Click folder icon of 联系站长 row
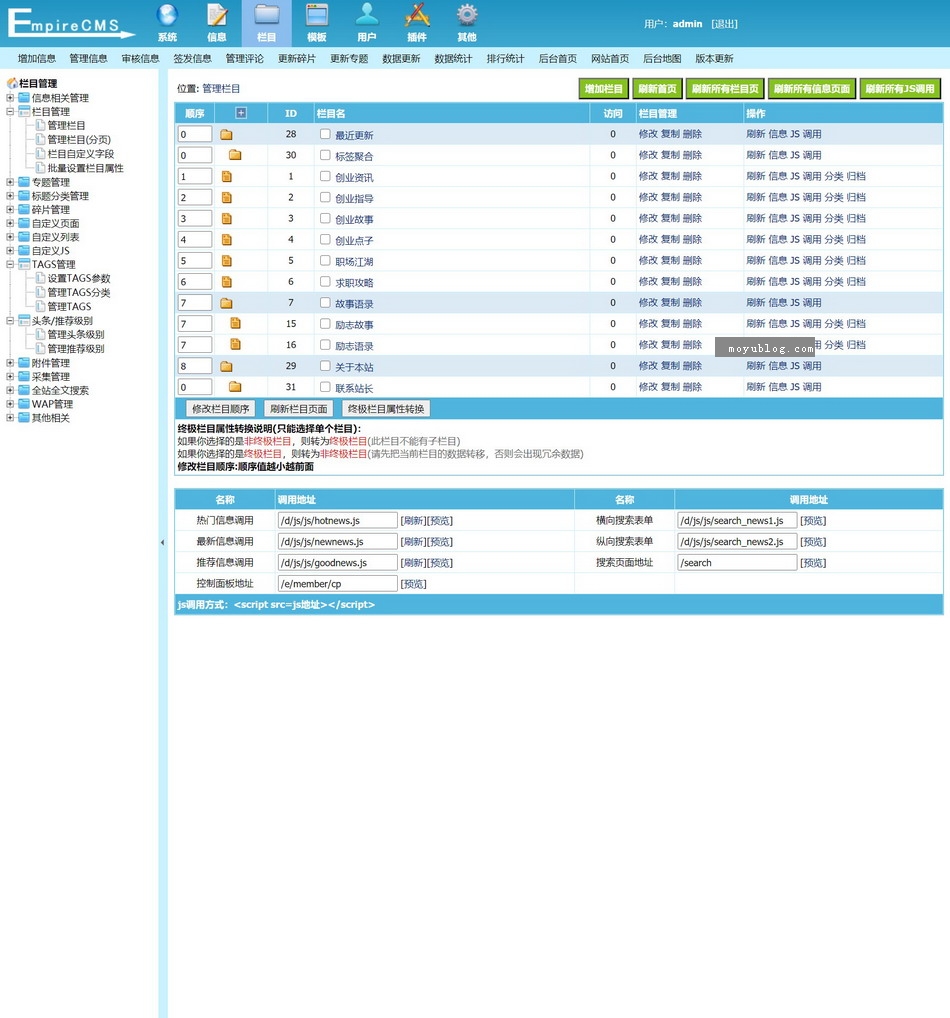This screenshot has width=950, height=1018. [x=235, y=387]
